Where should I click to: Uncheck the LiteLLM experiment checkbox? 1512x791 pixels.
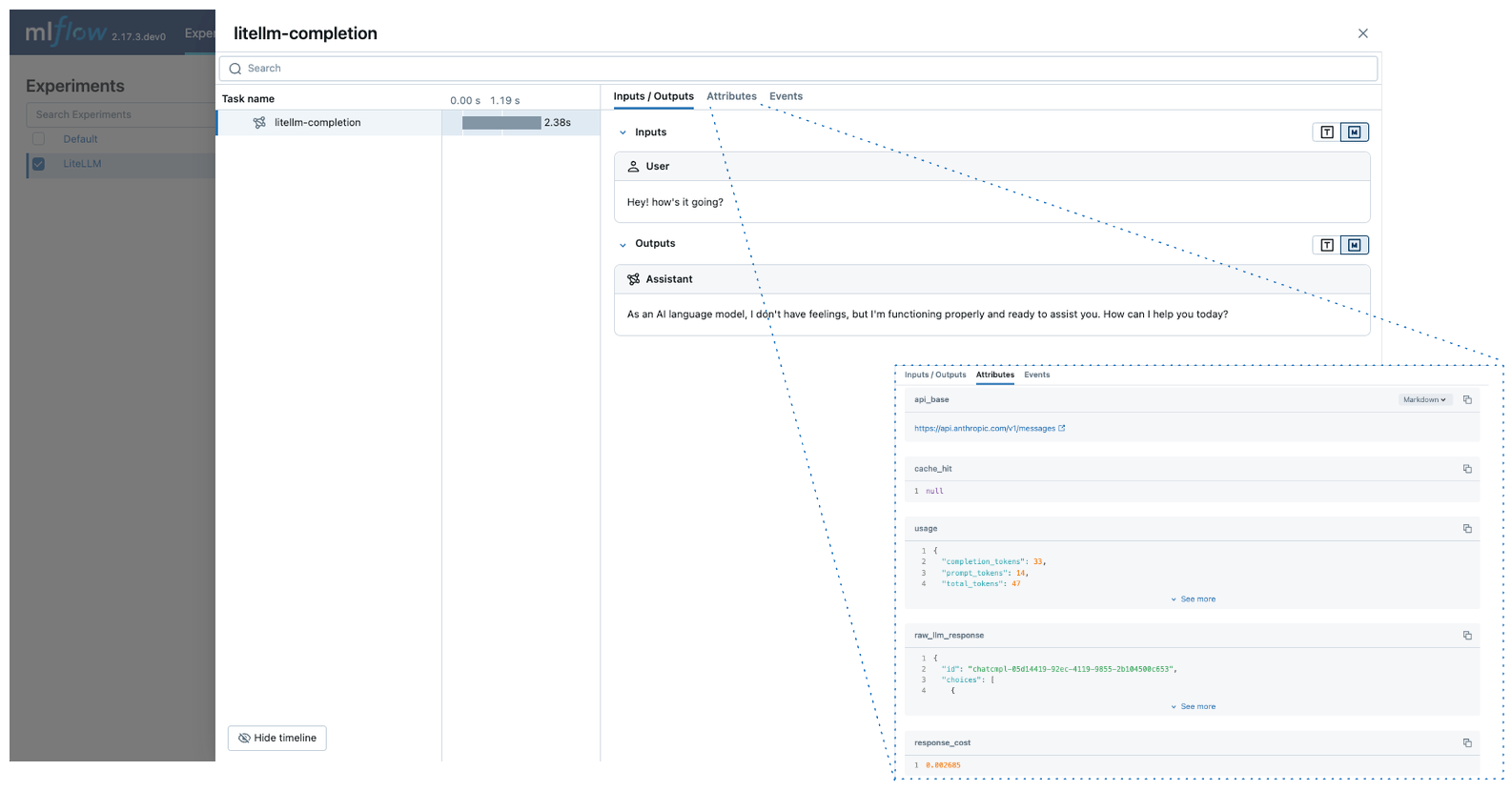pos(38,164)
